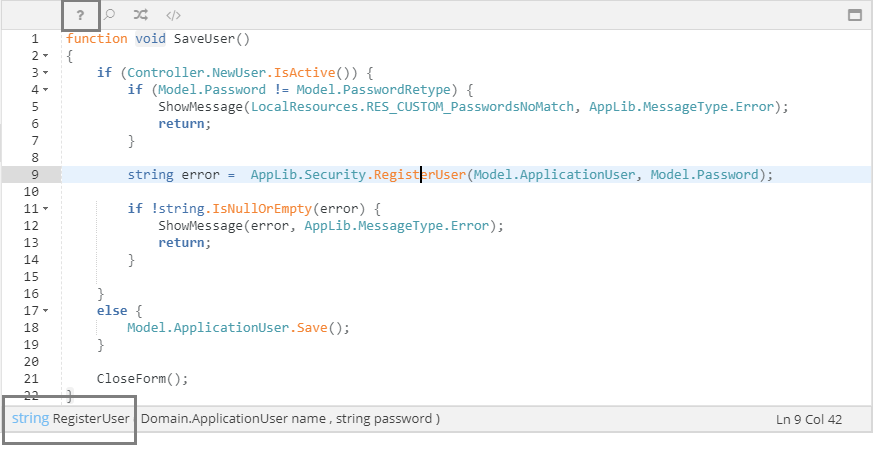873x450 pixels.
Task: Click the Ln 9 Col 42 status indicator
Action: click(x=809, y=418)
